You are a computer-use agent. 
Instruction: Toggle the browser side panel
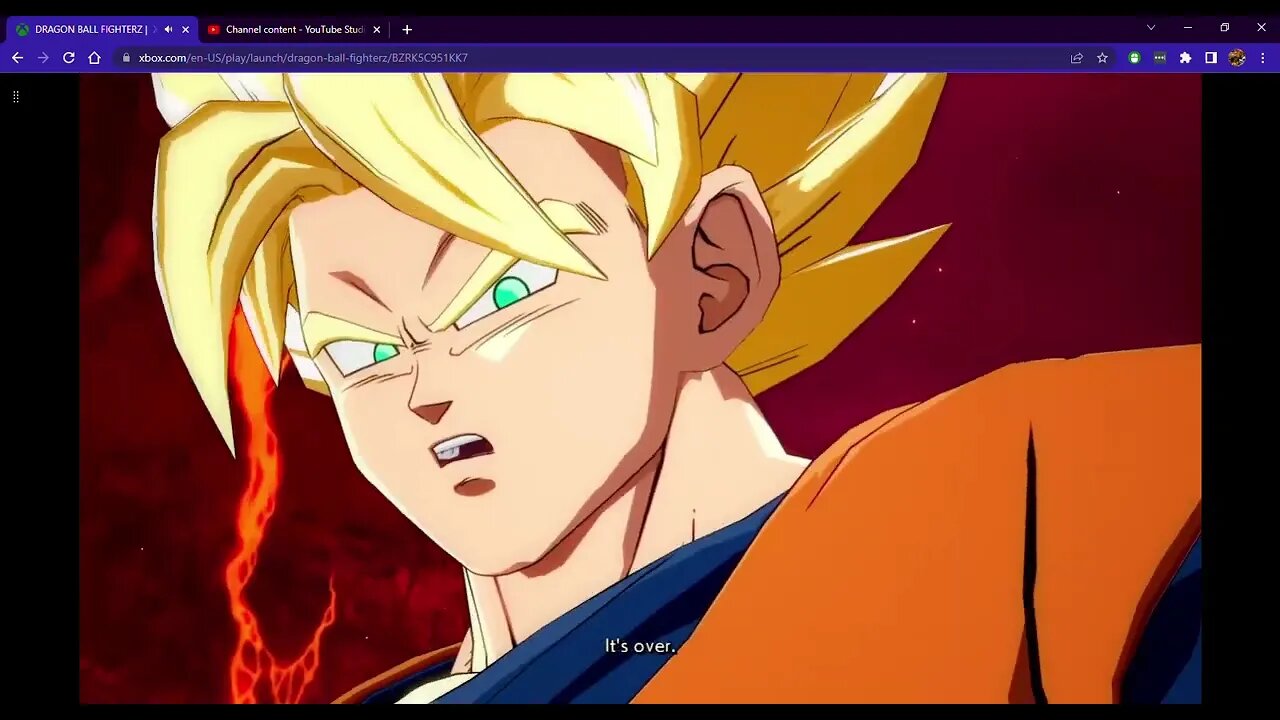[1211, 58]
